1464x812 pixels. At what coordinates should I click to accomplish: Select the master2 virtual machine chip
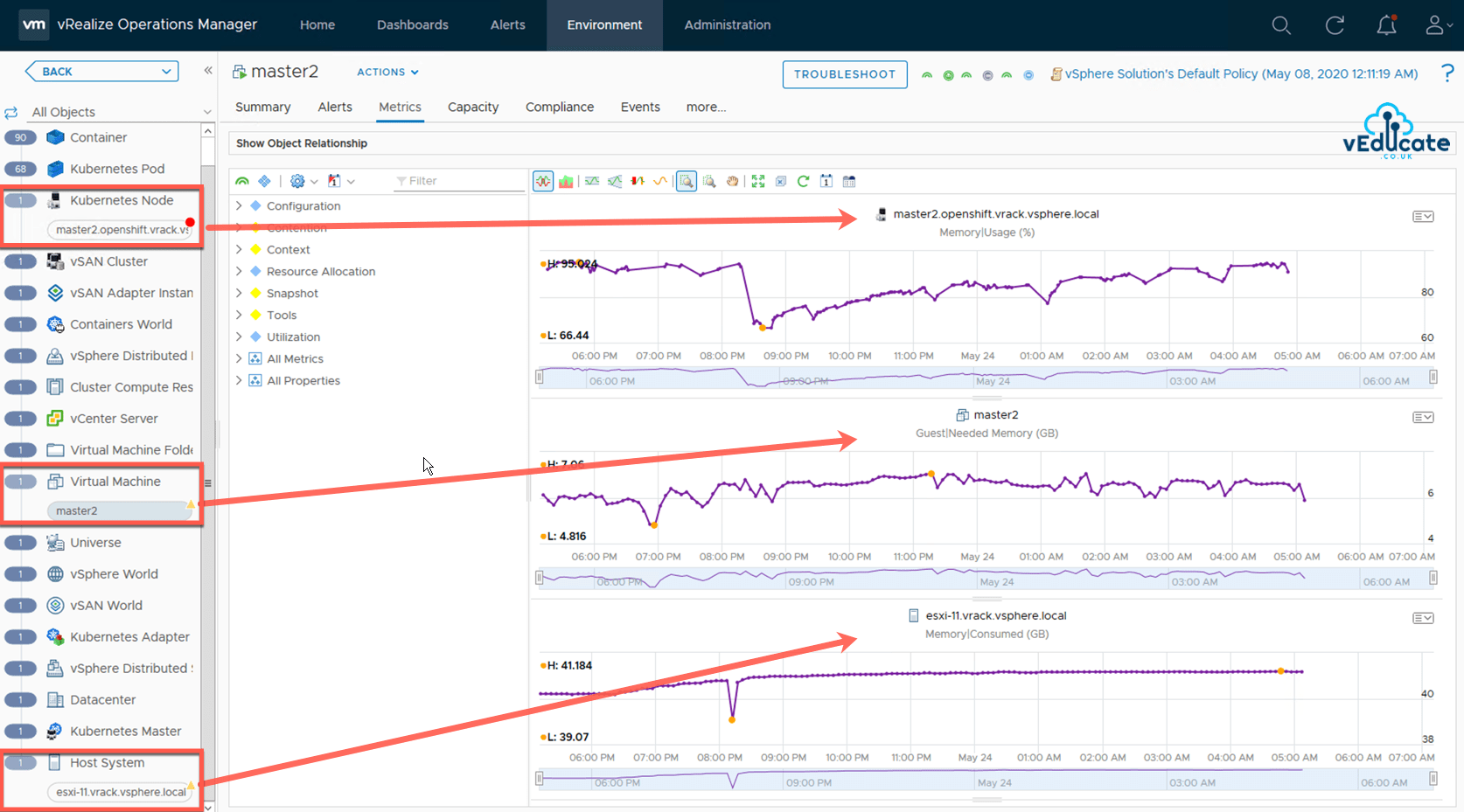tap(119, 510)
